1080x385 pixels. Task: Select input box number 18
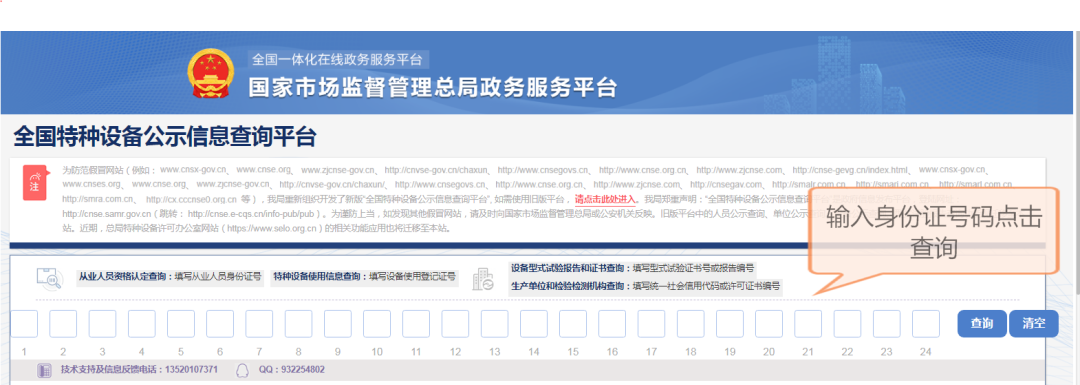tap(690, 324)
